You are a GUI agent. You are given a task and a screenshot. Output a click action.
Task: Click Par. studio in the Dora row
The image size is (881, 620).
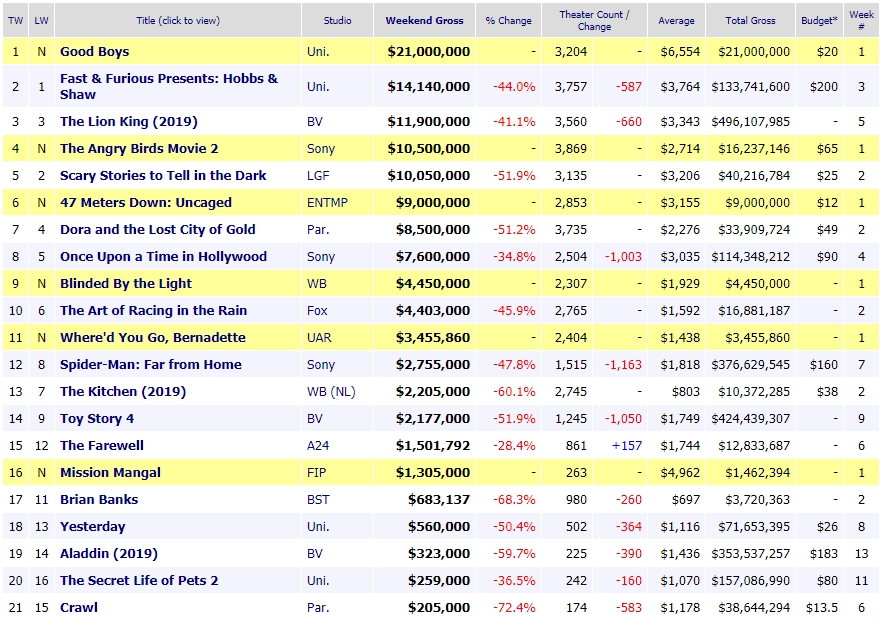click(x=318, y=230)
